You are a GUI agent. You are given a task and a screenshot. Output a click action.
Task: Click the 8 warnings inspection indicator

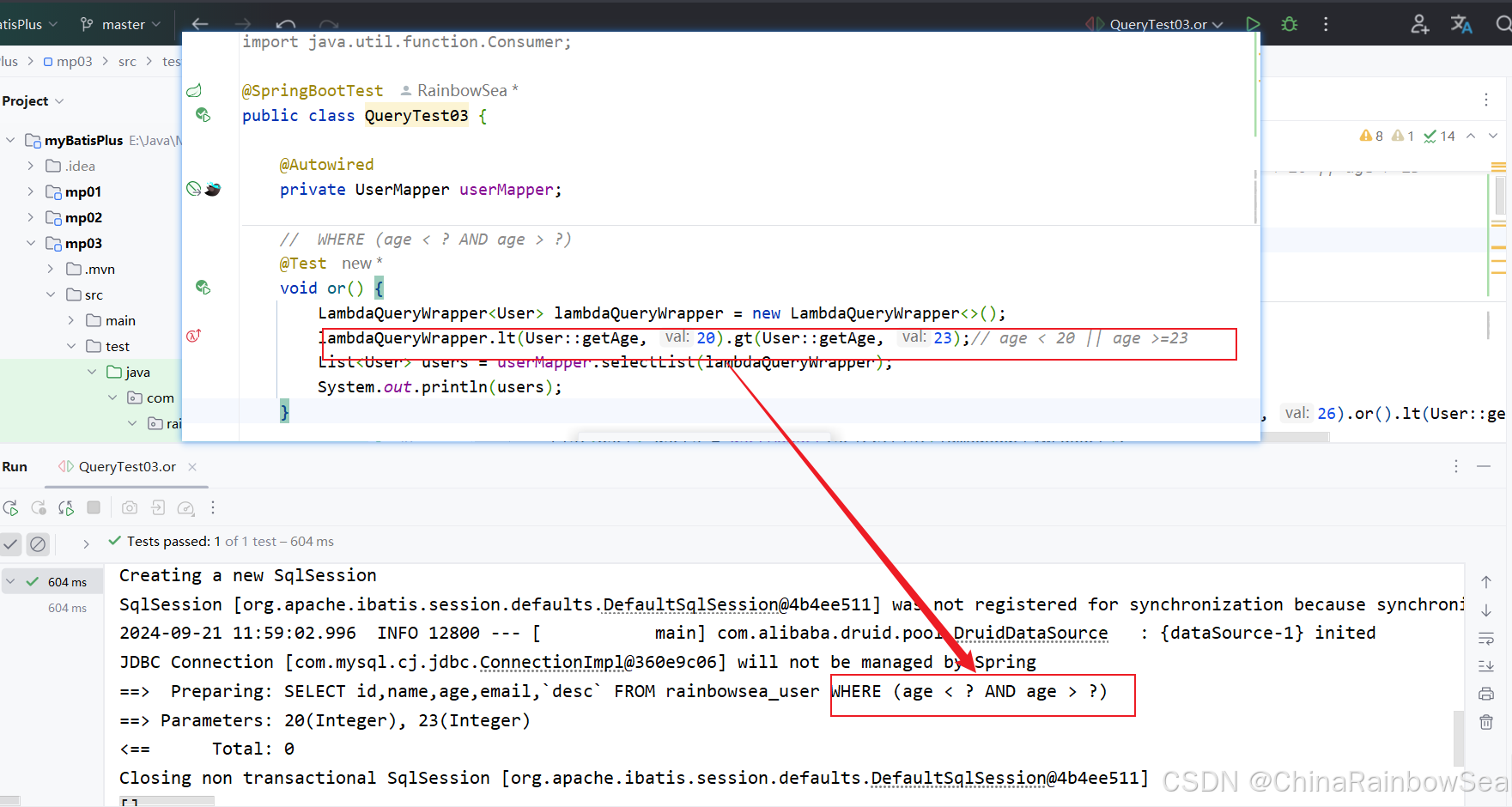coord(1371,136)
